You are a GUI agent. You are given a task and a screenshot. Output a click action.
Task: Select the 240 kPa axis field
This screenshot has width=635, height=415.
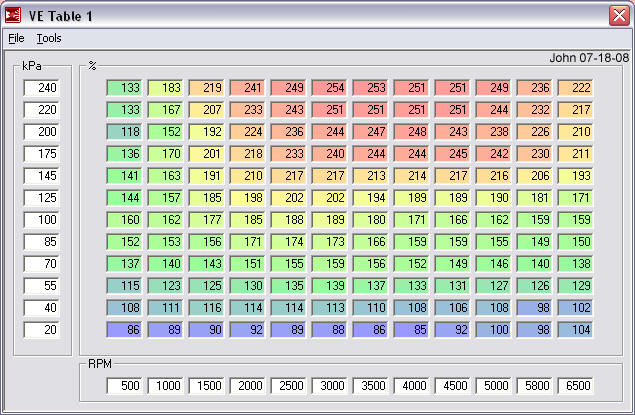point(42,88)
